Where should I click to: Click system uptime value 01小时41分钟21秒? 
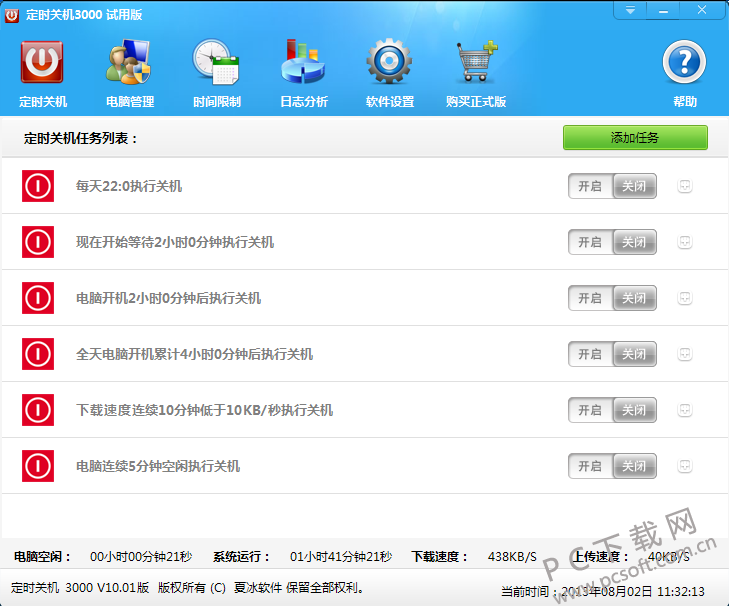pyautogui.click(x=341, y=556)
